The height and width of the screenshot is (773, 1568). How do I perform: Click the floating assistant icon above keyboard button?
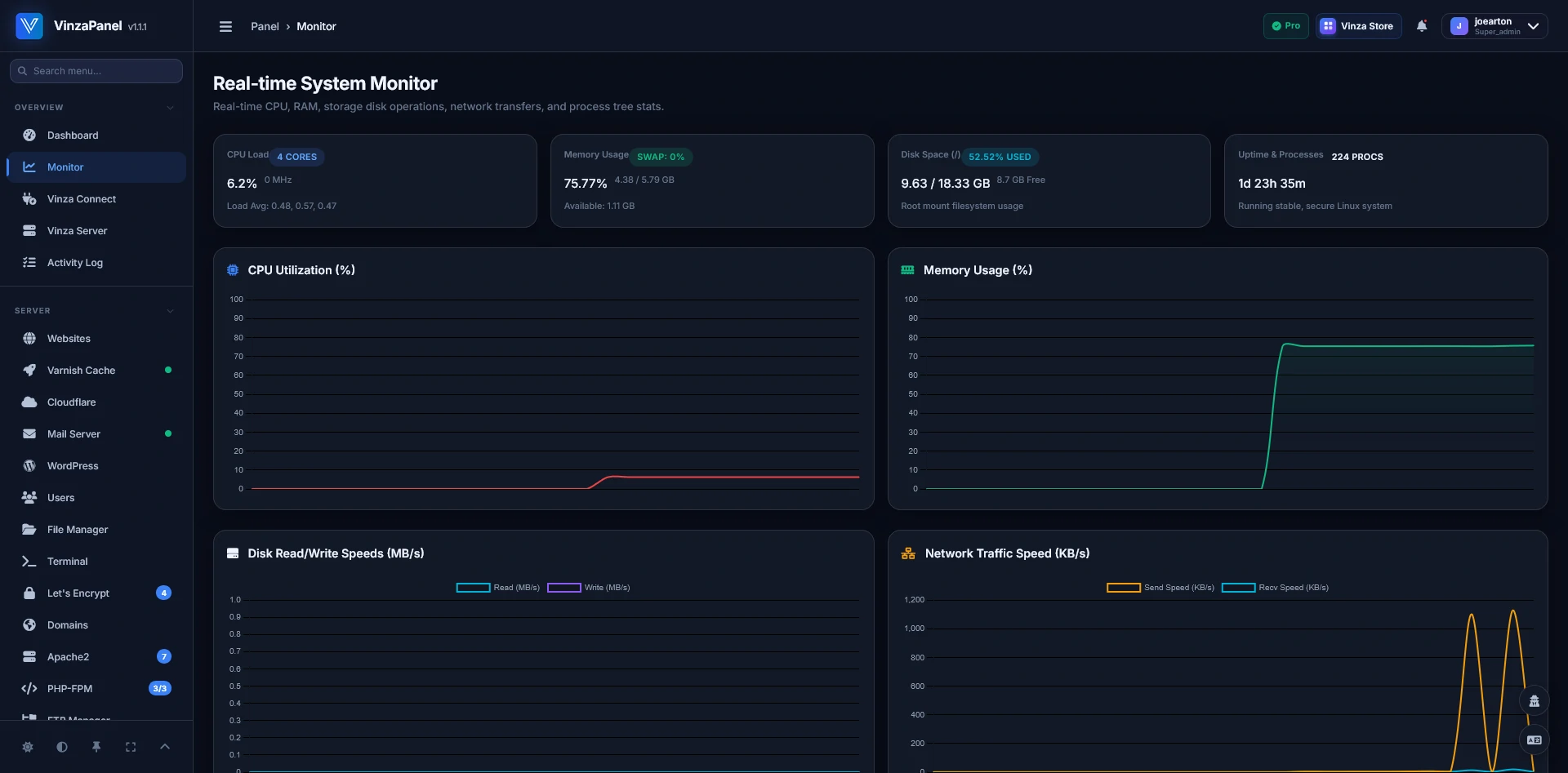click(1535, 701)
